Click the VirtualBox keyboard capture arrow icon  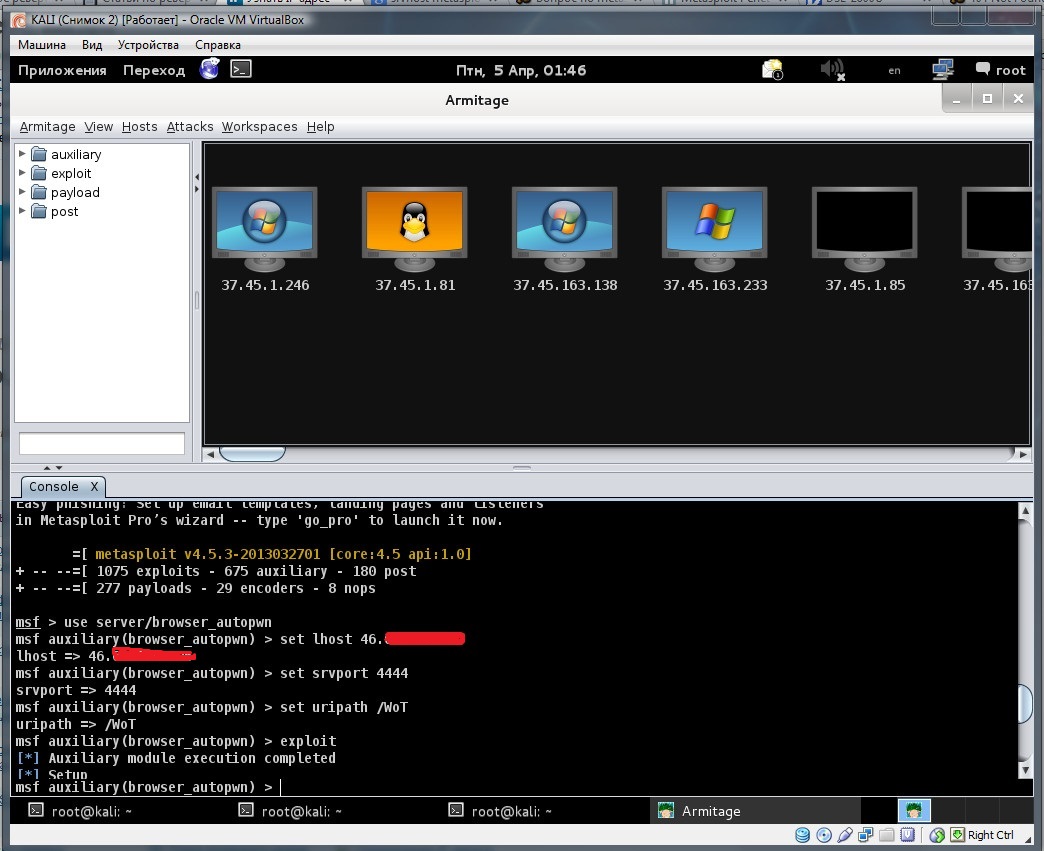(x=957, y=834)
